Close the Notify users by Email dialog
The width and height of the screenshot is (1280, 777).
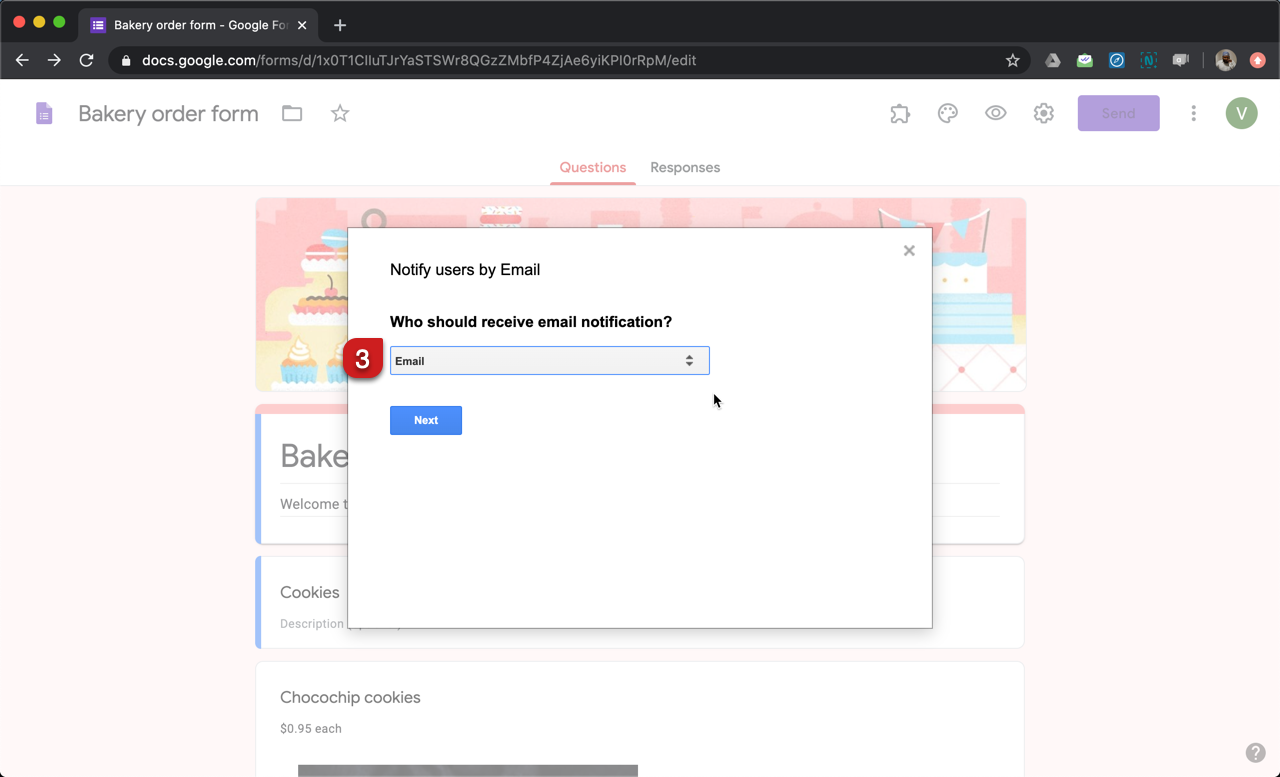(x=909, y=250)
